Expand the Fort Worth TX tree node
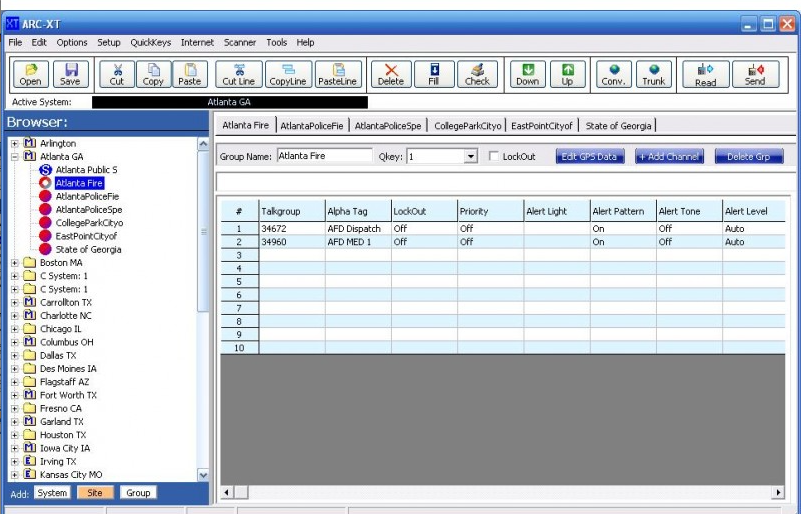The height and width of the screenshot is (514, 801). coord(15,395)
